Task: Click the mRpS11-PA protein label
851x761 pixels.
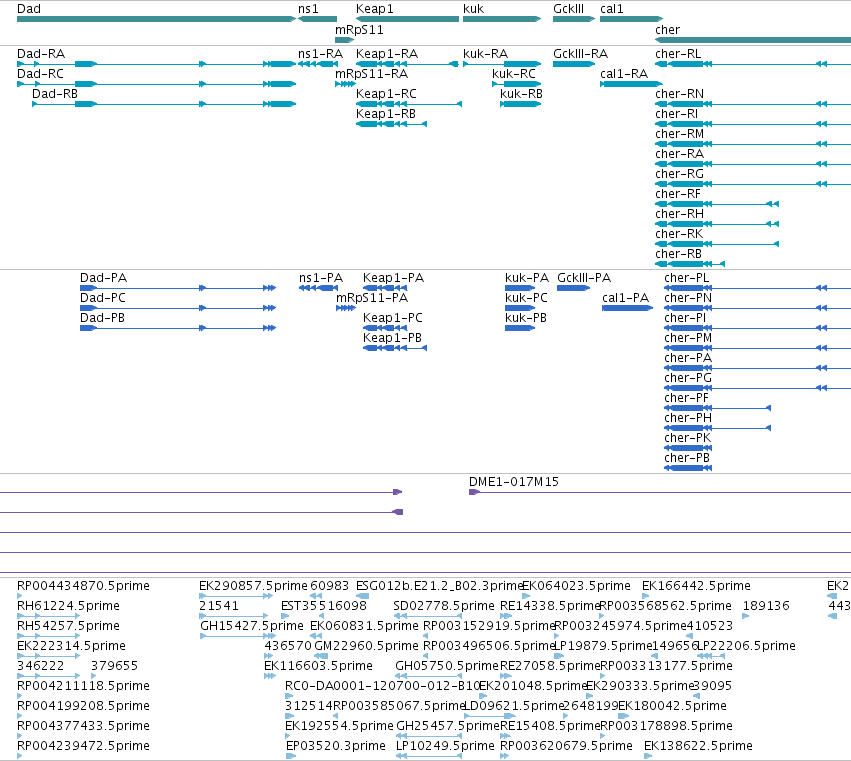Action: [x=372, y=298]
